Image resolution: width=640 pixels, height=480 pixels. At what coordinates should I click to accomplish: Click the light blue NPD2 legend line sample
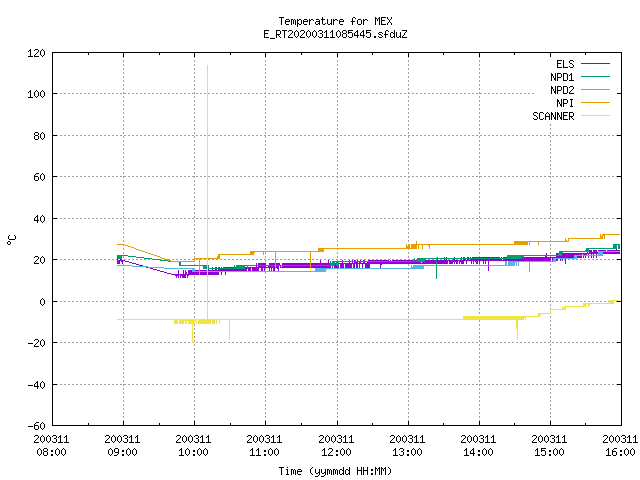pos(596,90)
